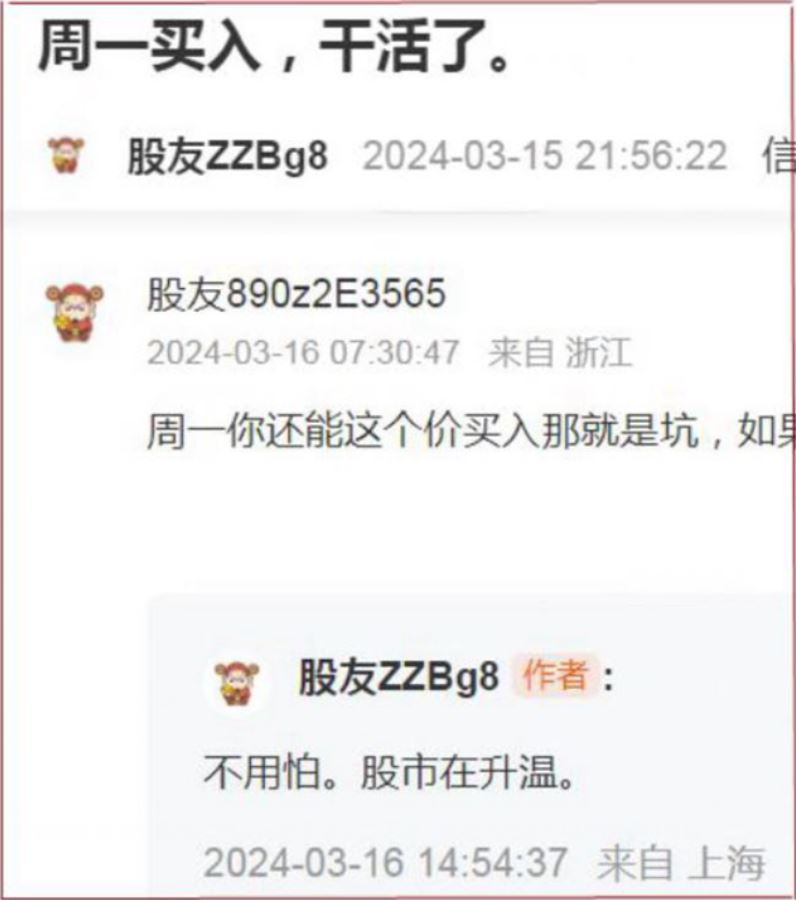Open the 股友ZZBg8 username beside the post timestamp
This screenshot has width=796, height=900.
[x=227, y=156]
